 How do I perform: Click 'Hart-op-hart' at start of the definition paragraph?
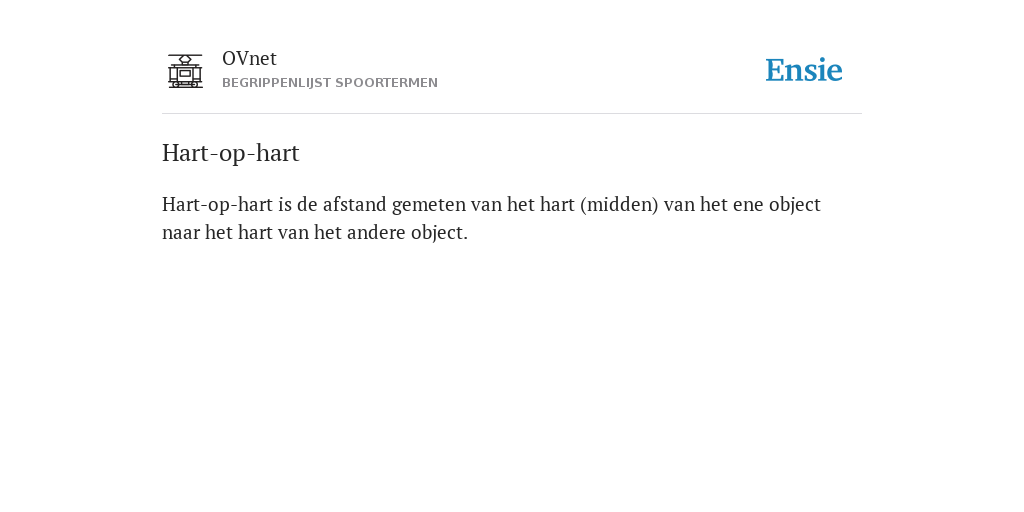[217, 205]
